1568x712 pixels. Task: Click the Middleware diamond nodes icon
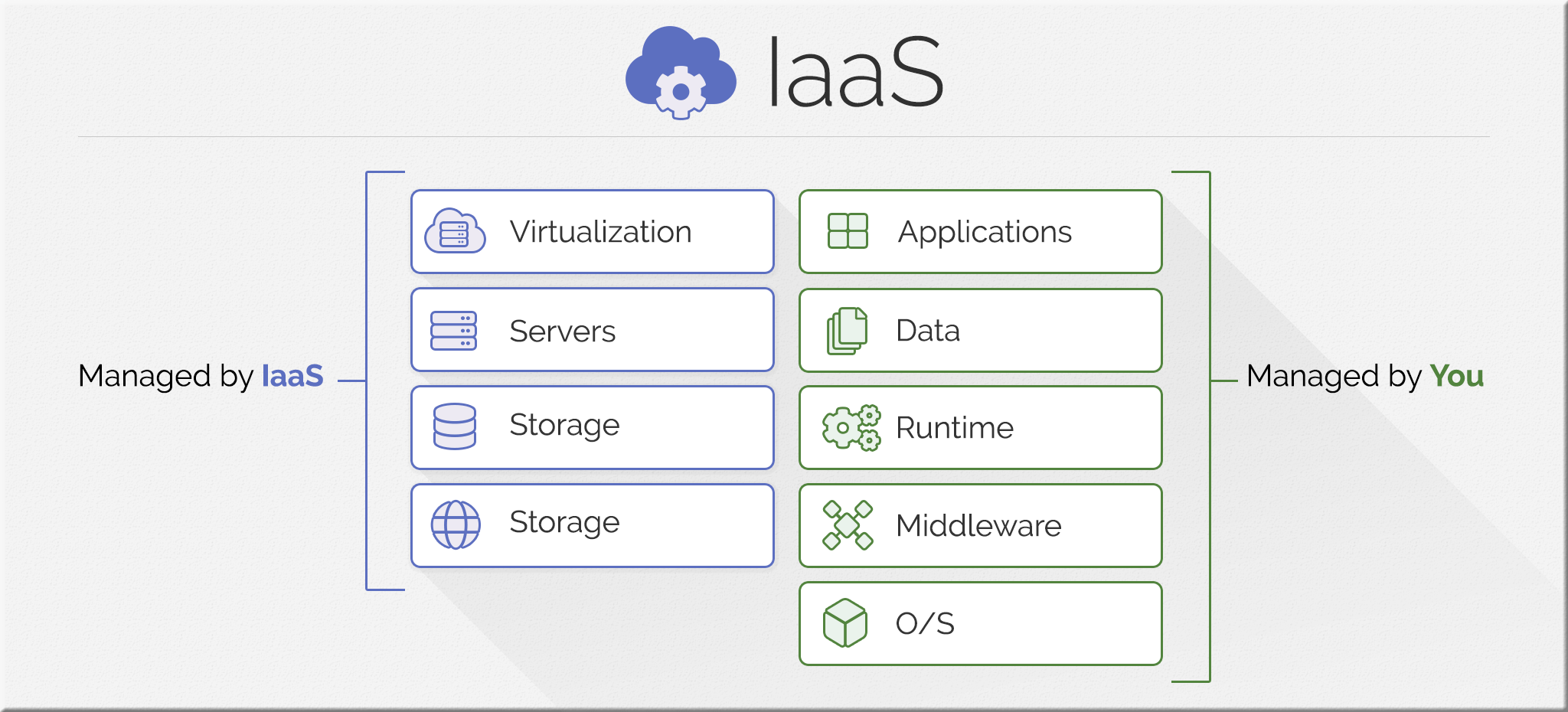tap(848, 525)
